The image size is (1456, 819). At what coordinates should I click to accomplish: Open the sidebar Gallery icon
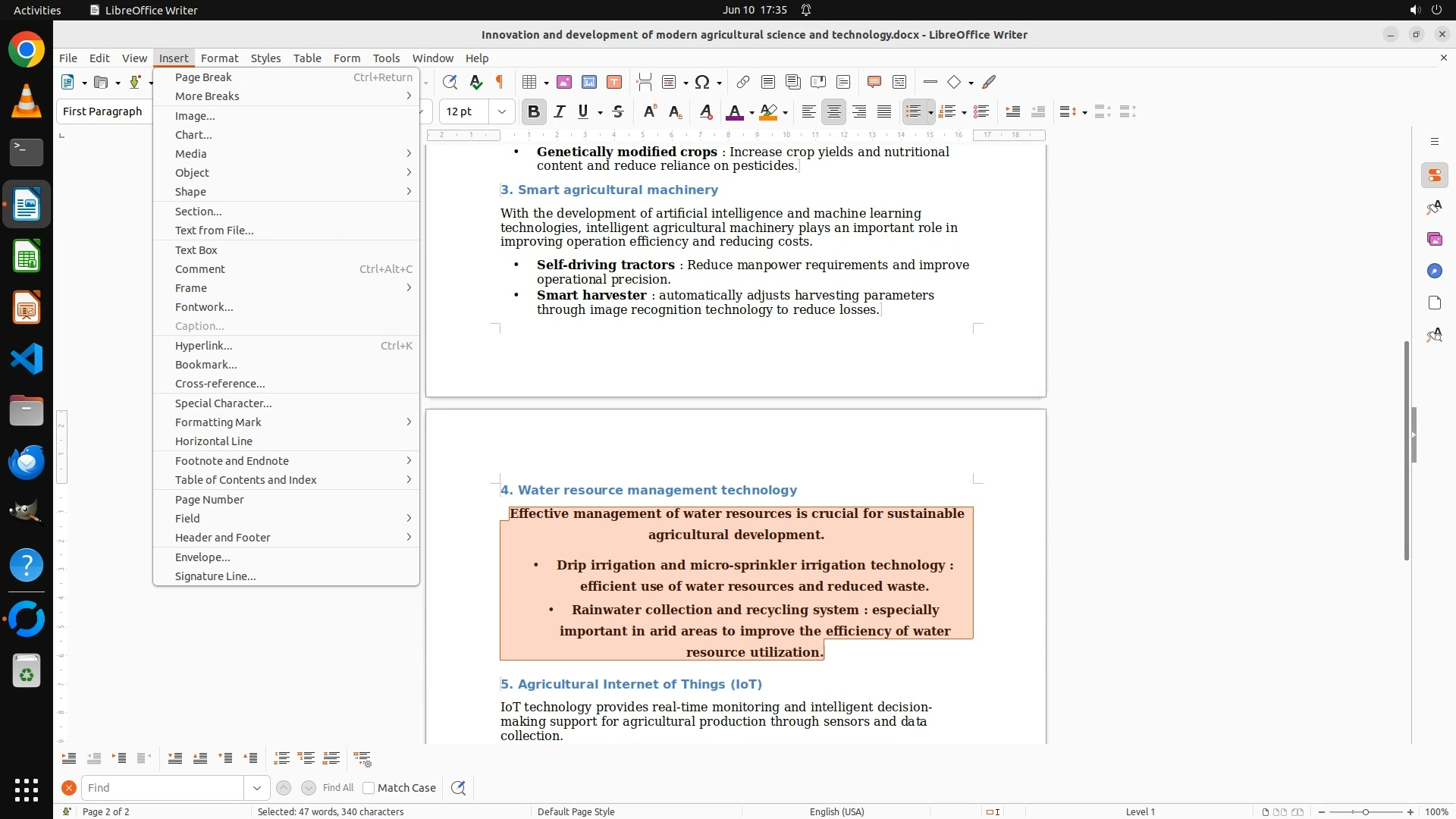pyautogui.click(x=1434, y=240)
